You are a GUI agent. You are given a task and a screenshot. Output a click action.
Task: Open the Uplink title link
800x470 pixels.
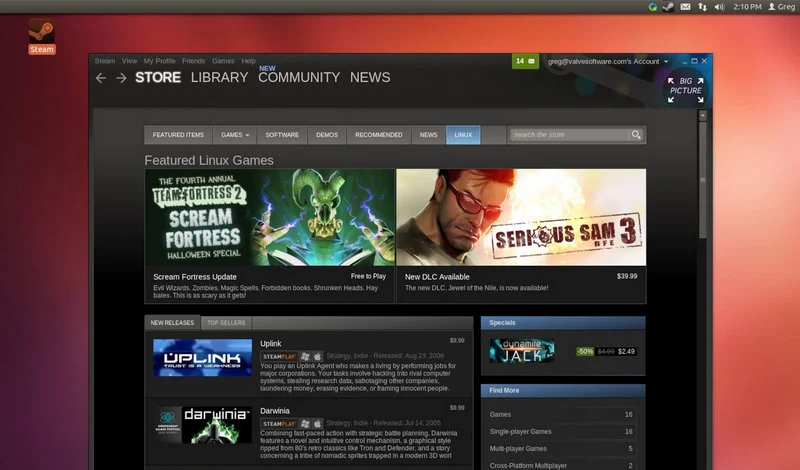click(270, 343)
